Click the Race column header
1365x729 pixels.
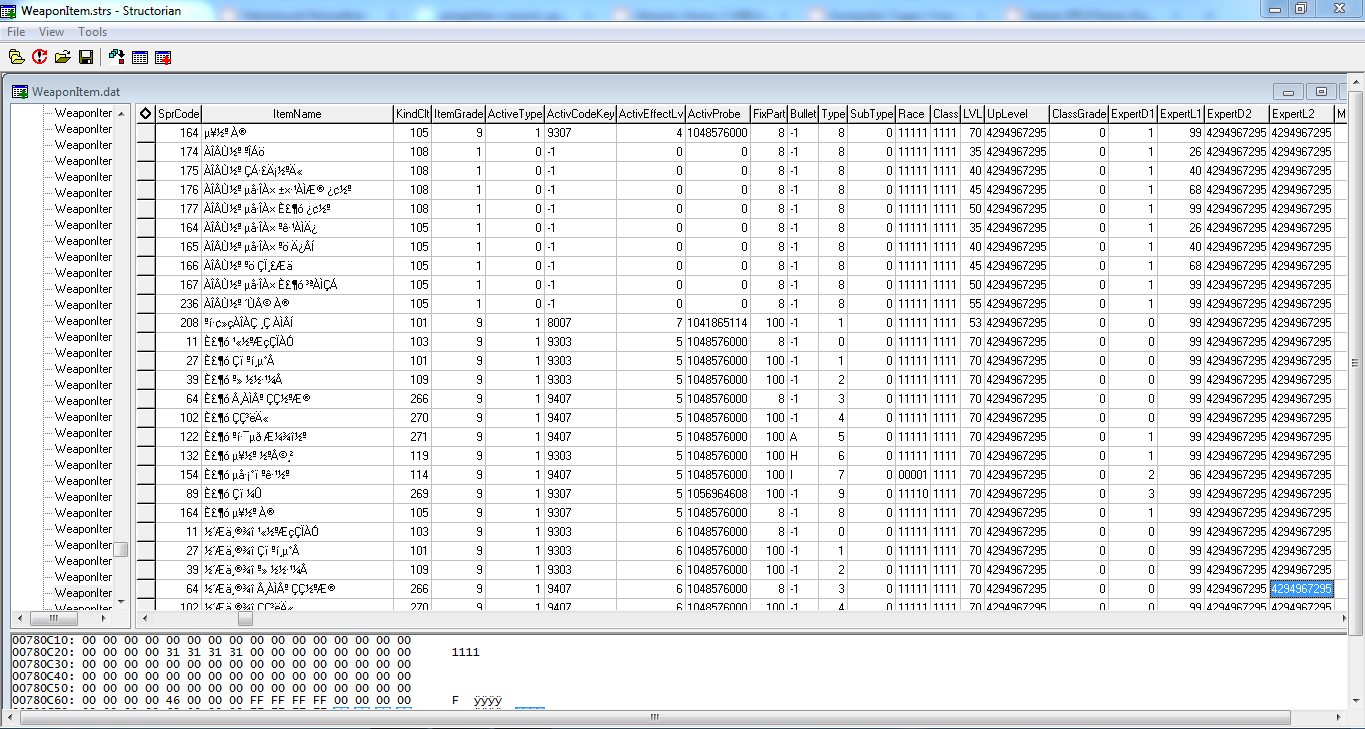912,114
